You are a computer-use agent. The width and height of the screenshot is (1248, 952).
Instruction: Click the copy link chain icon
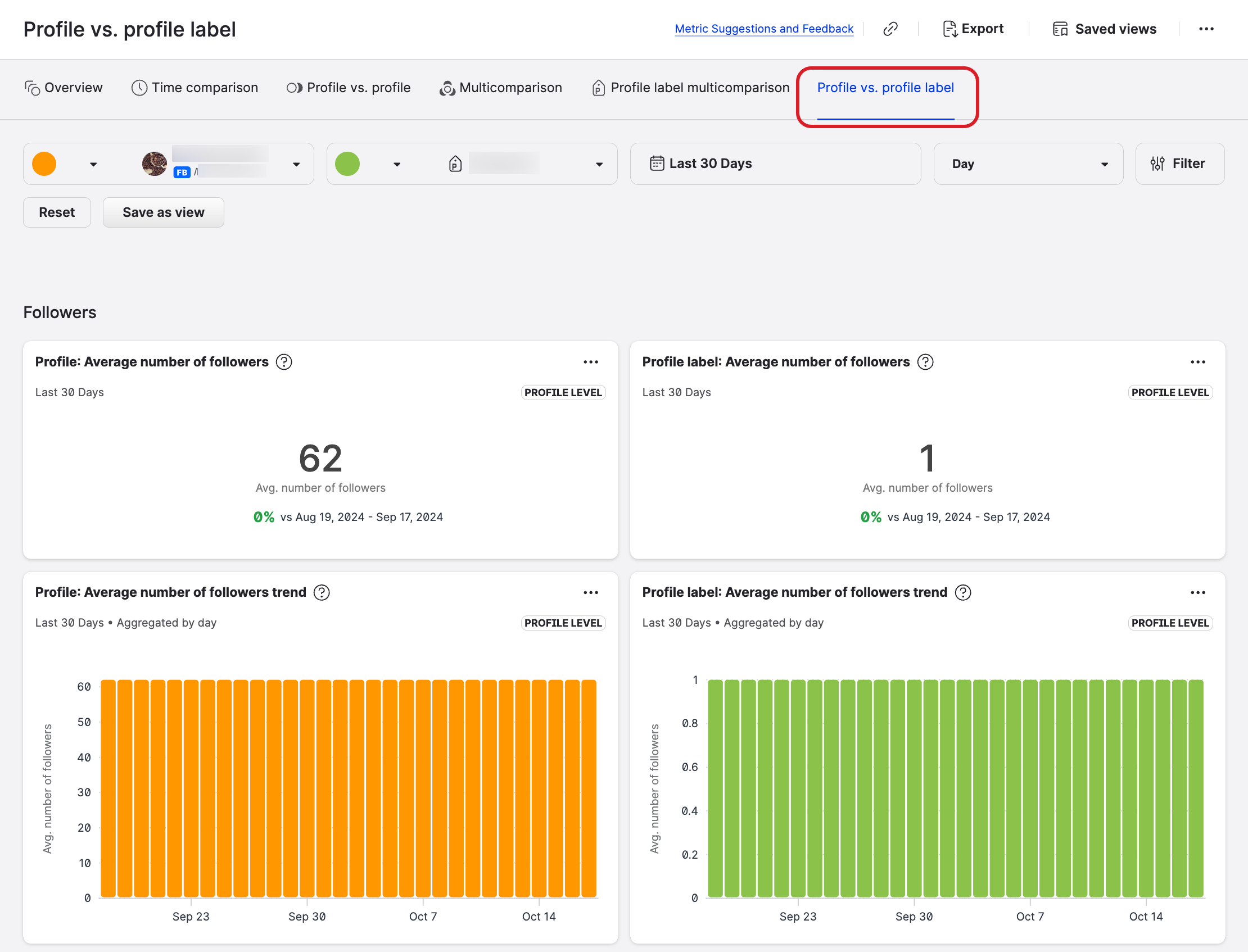[x=890, y=29]
